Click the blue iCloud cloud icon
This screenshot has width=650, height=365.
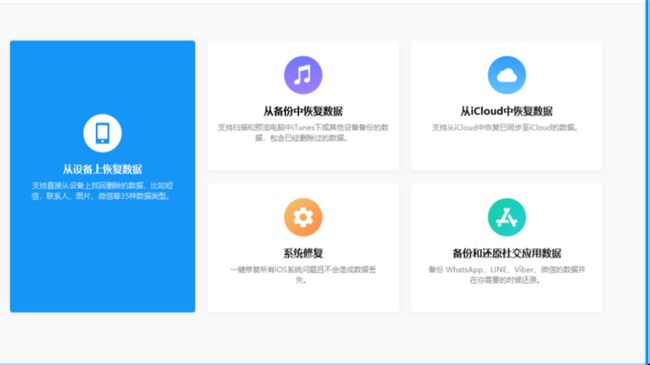tap(507, 75)
